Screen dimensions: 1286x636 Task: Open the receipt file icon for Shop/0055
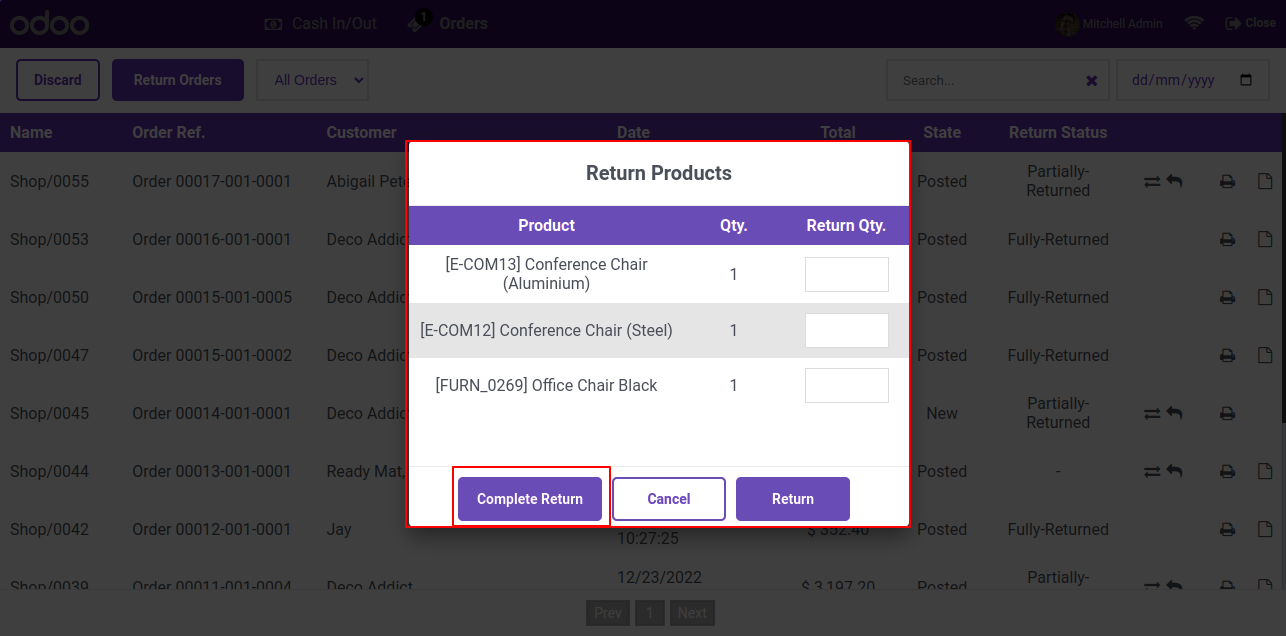1265,182
